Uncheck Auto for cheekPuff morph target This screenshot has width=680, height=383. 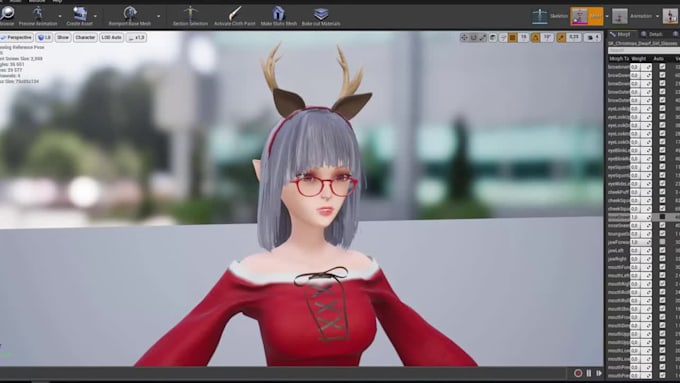pos(662,192)
